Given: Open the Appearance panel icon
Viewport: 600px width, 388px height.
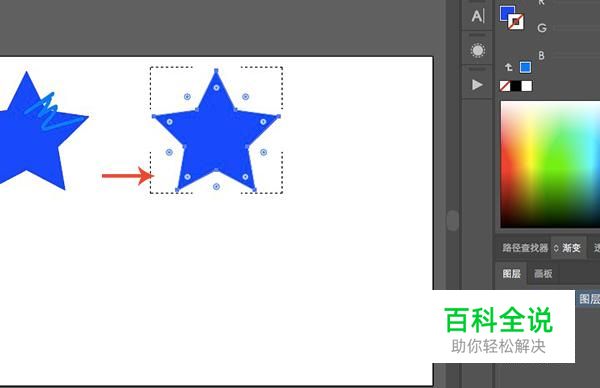Looking at the screenshot, I should click(x=478, y=51).
